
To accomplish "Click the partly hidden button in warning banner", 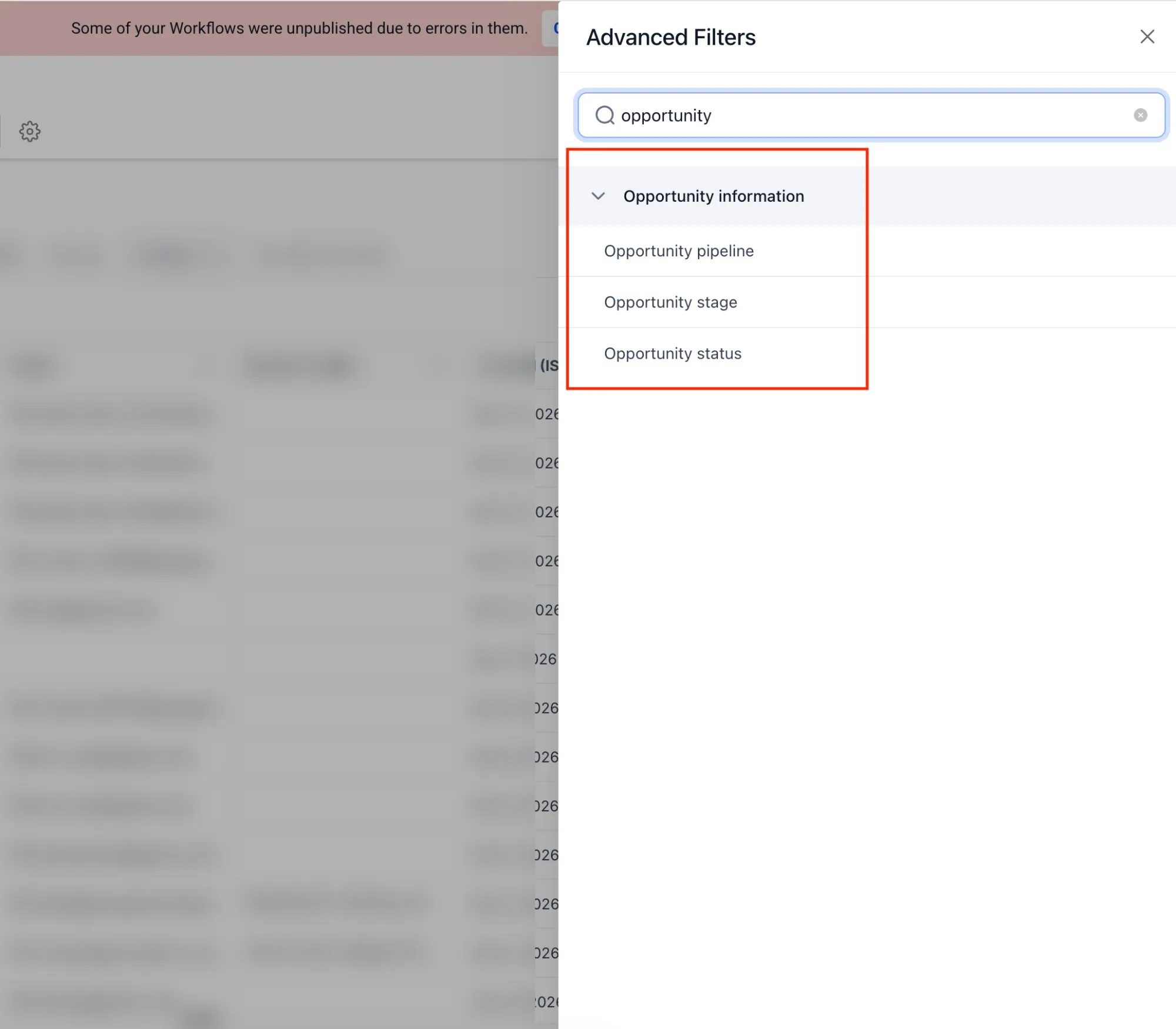I will tap(551, 28).
